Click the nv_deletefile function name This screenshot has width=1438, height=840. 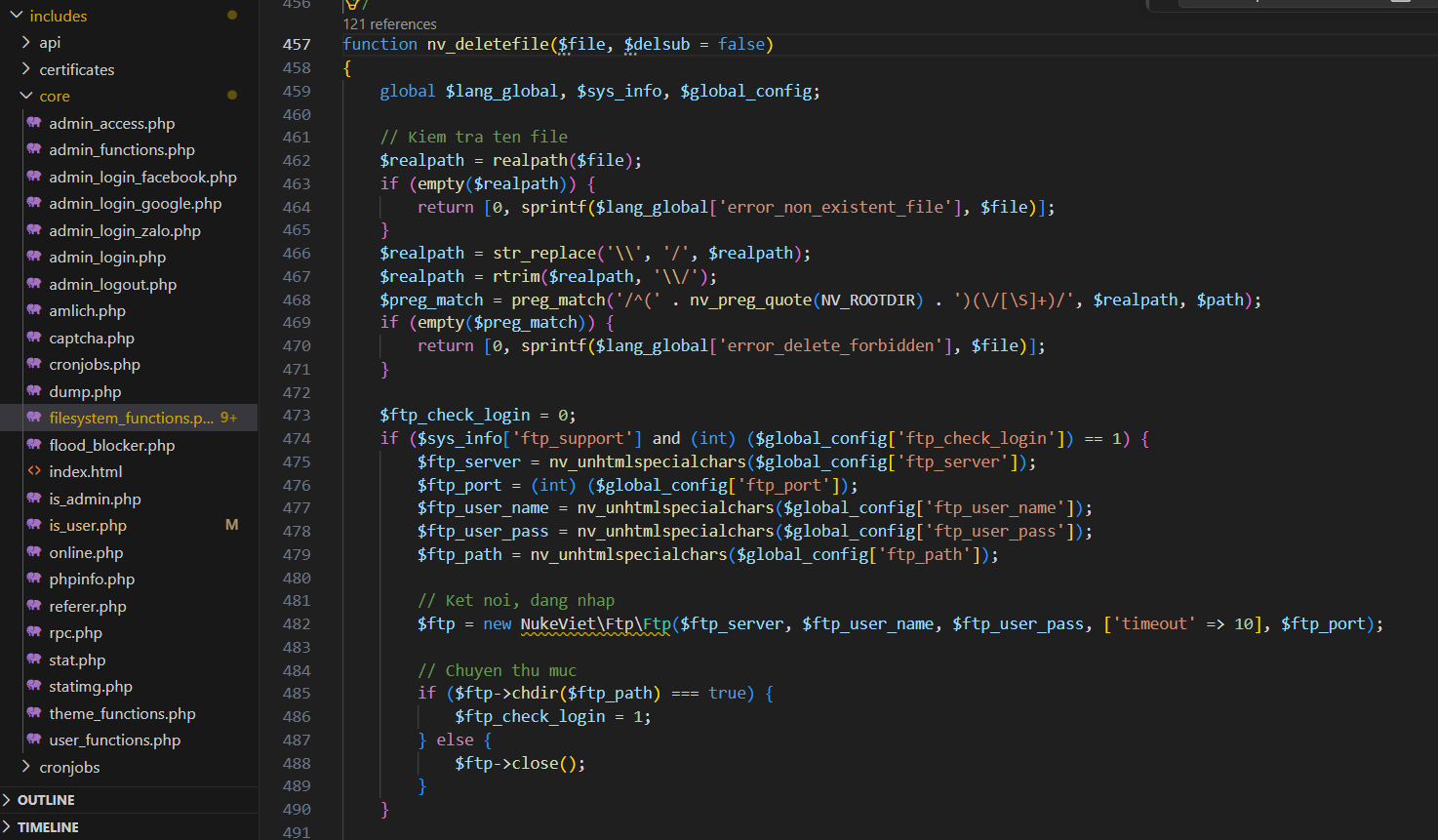click(x=488, y=44)
